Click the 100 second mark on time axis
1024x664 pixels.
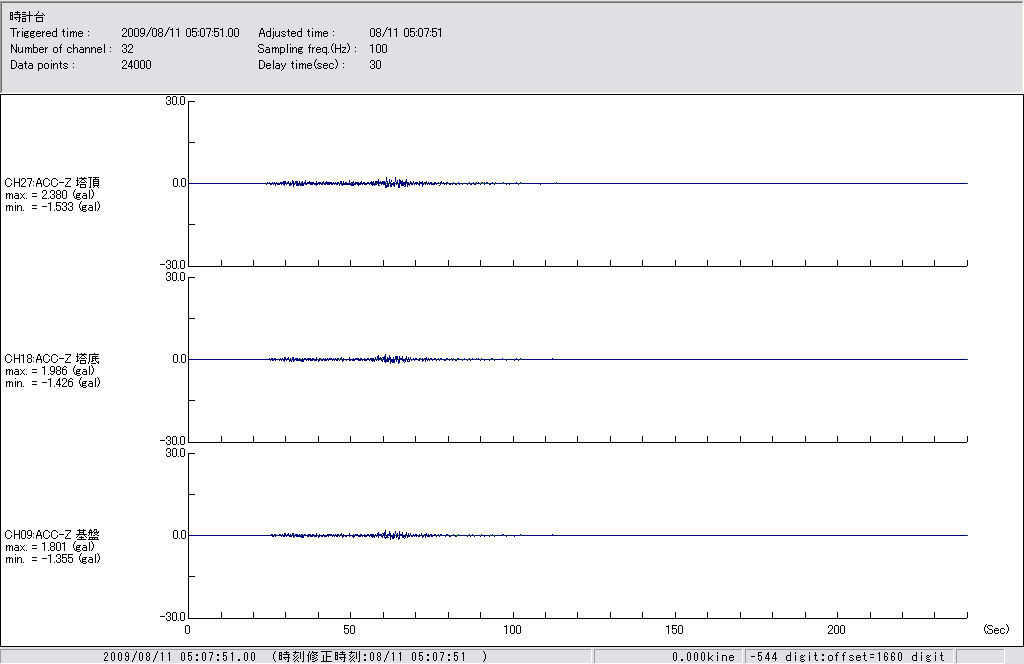click(x=513, y=630)
